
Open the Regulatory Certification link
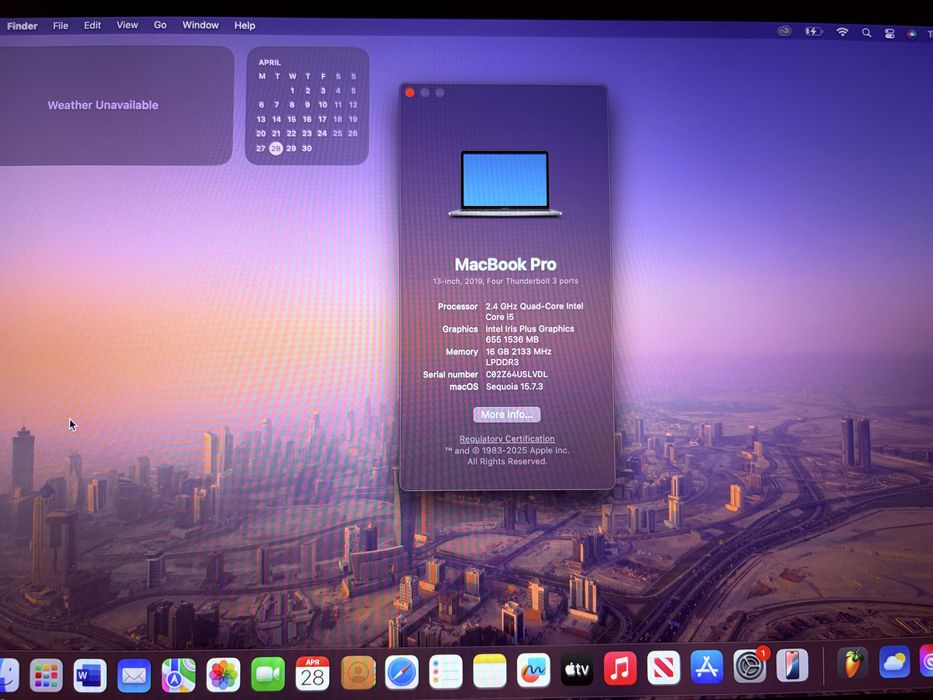pos(507,439)
